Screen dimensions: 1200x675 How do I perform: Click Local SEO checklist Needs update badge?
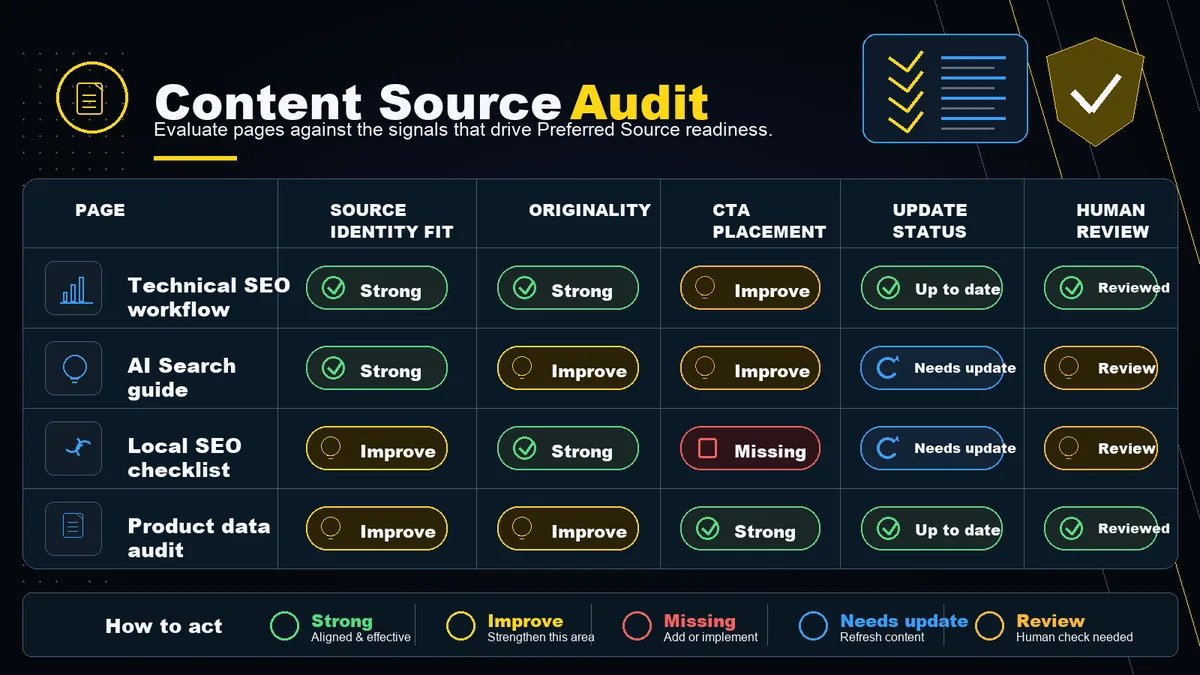pos(932,449)
